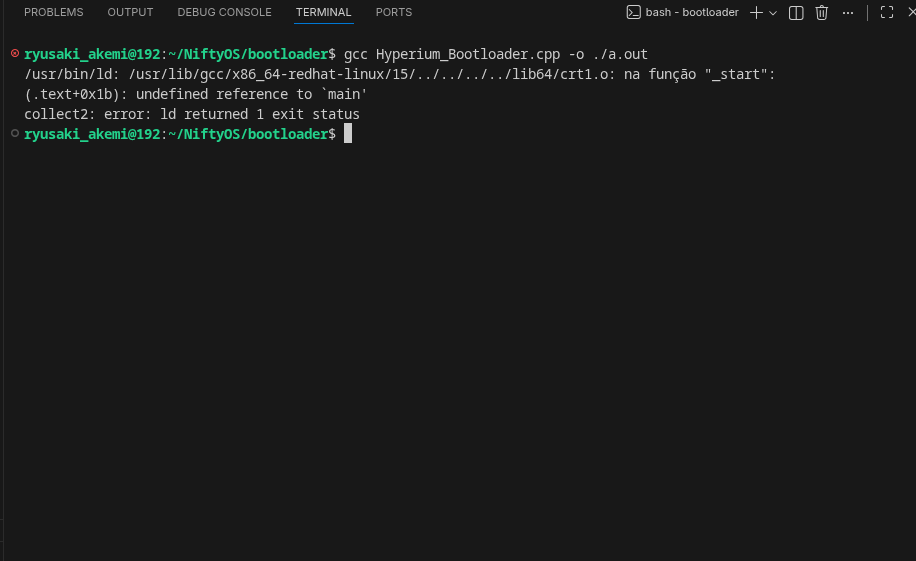
Task: Open the Output tab
Action: (131, 12)
